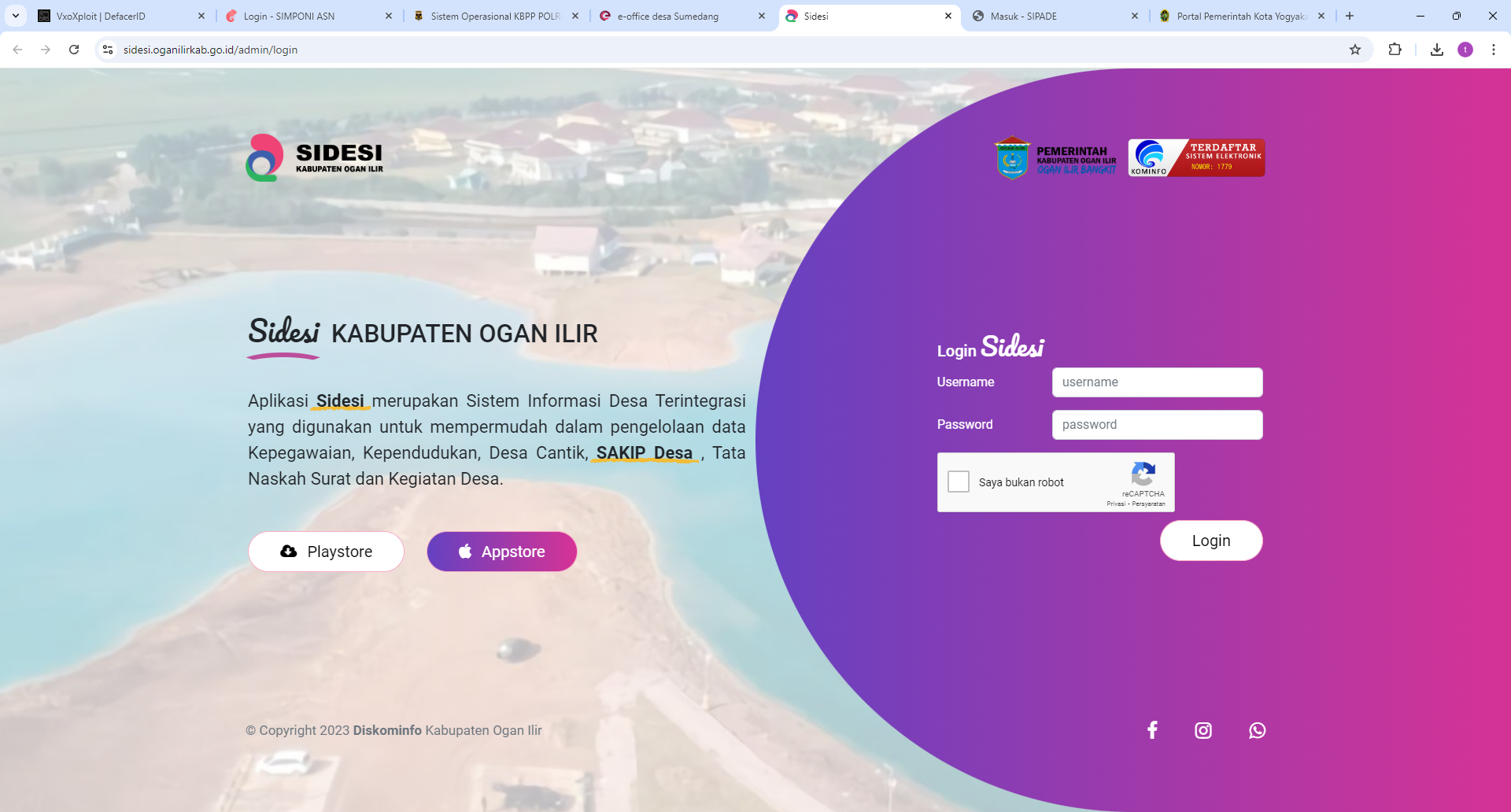Viewport: 1511px width, 812px height.
Task: Close the e-office desa Sumedang tab
Action: point(762,16)
